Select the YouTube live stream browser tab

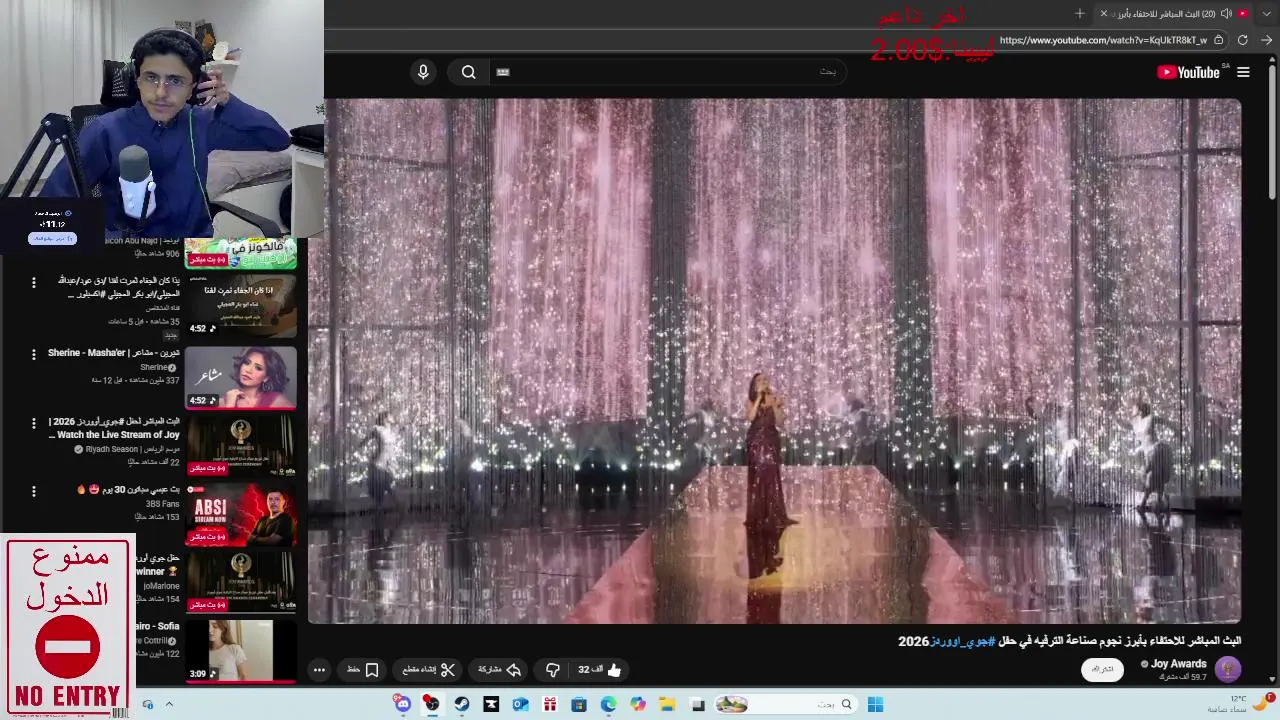coord(1175,14)
